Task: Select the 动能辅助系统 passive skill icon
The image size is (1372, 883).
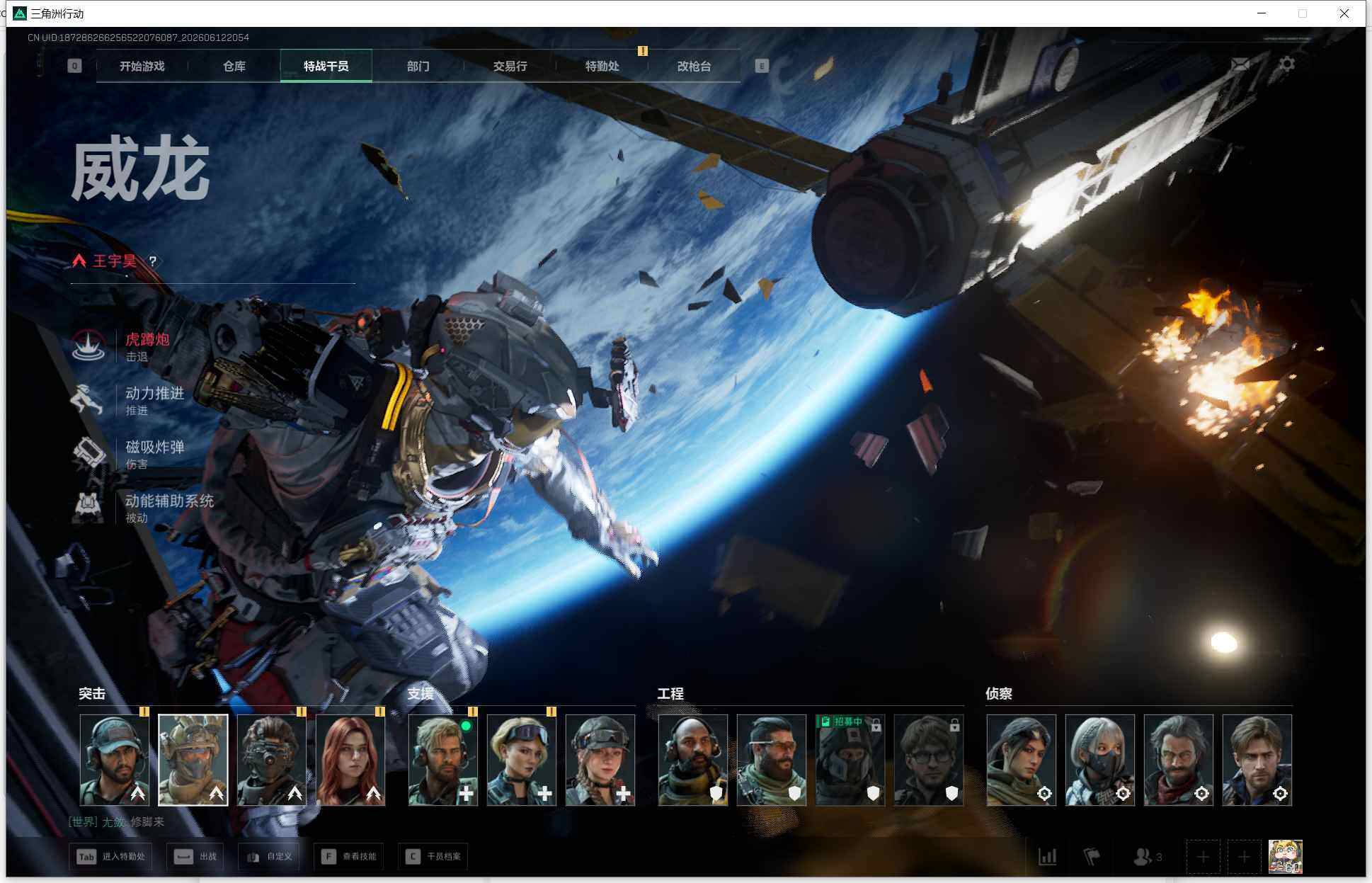Action: pos(88,507)
